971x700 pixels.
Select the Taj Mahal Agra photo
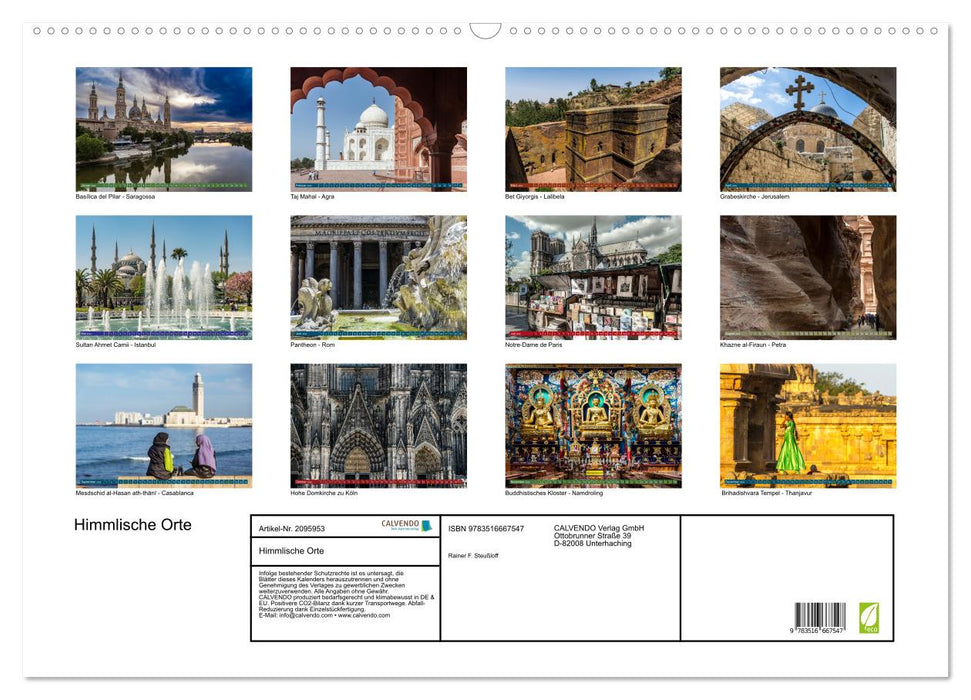(378, 128)
